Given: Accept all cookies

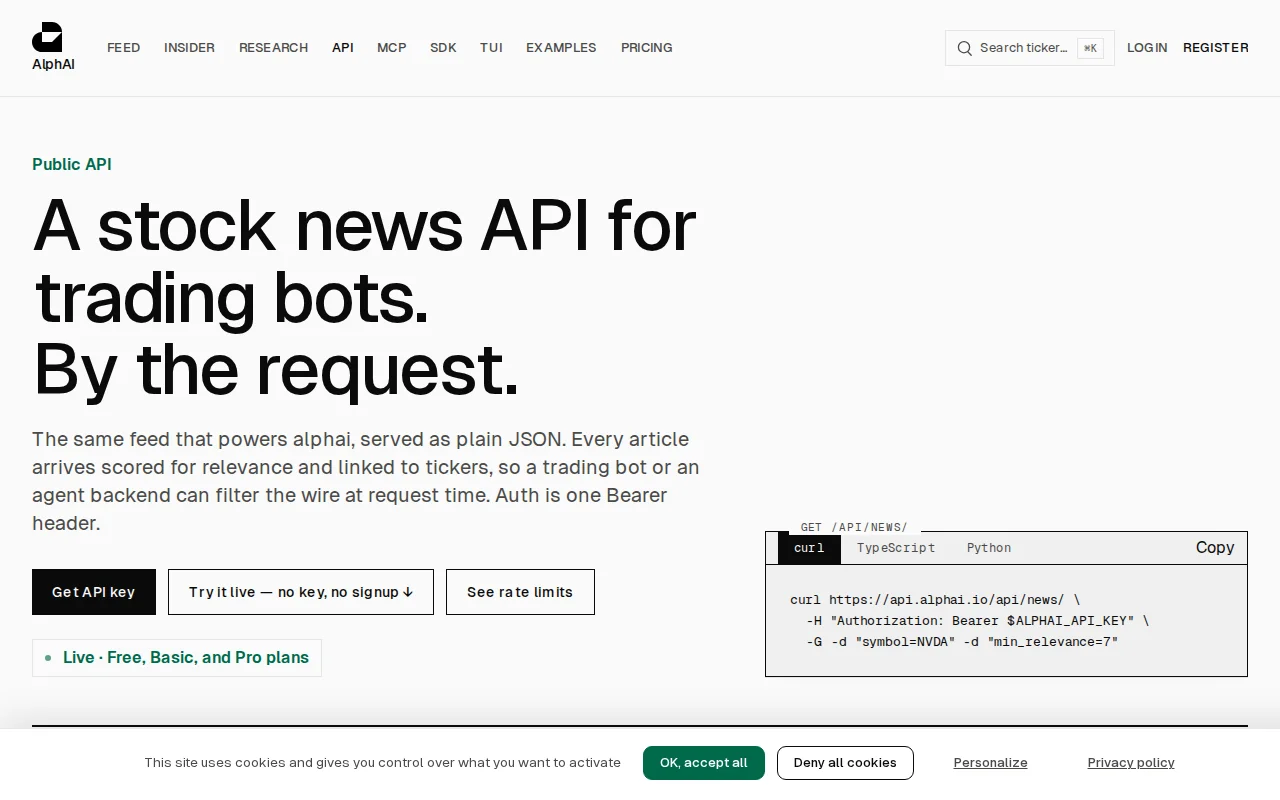Looking at the screenshot, I should [x=704, y=763].
